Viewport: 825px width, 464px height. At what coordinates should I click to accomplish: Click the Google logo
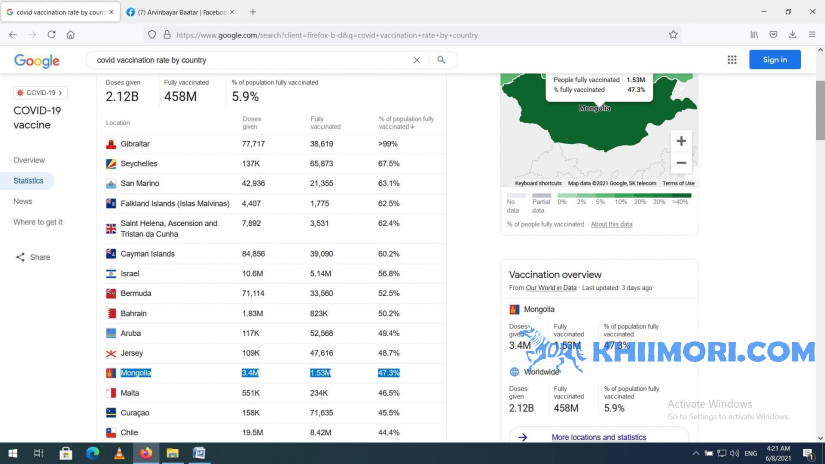[37, 60]
